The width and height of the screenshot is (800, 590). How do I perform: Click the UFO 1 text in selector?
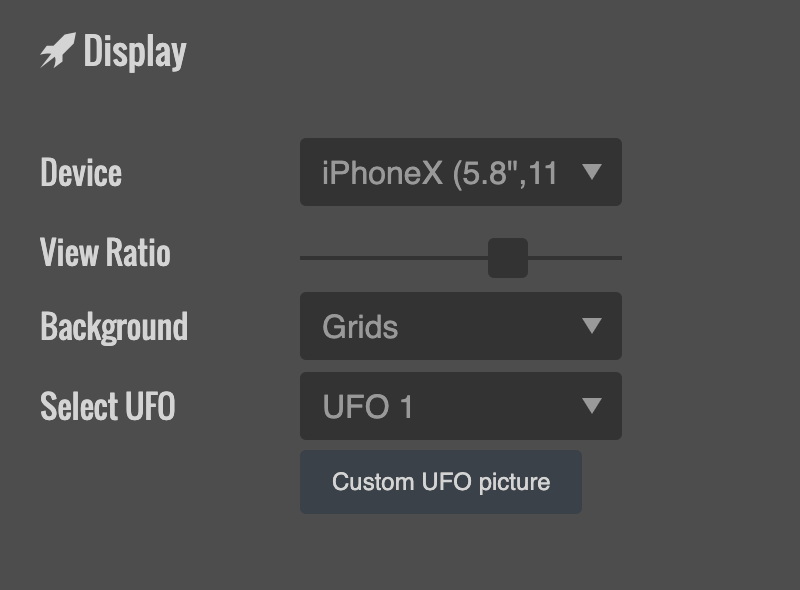coord(367,407)
